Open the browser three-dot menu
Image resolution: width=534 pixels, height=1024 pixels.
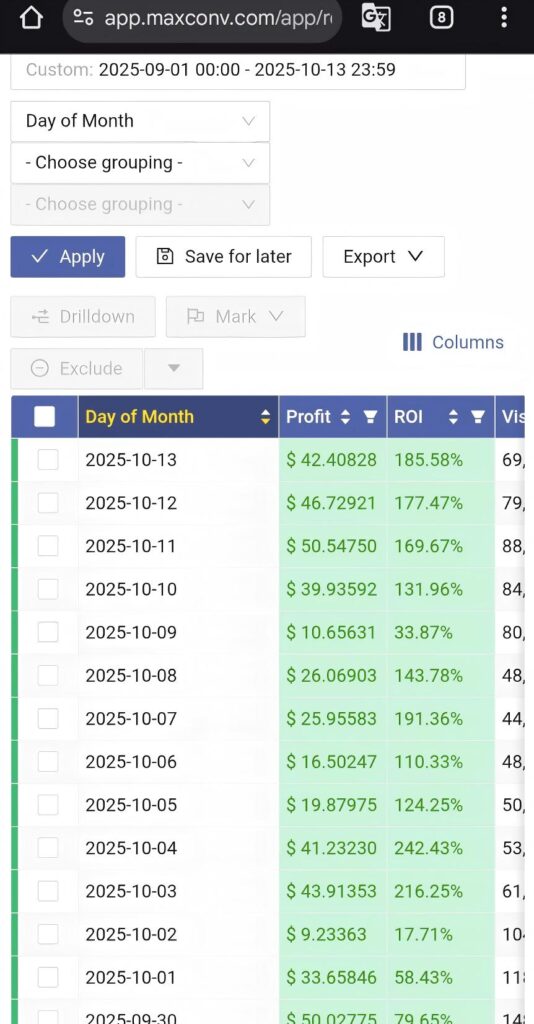point(503,18)
